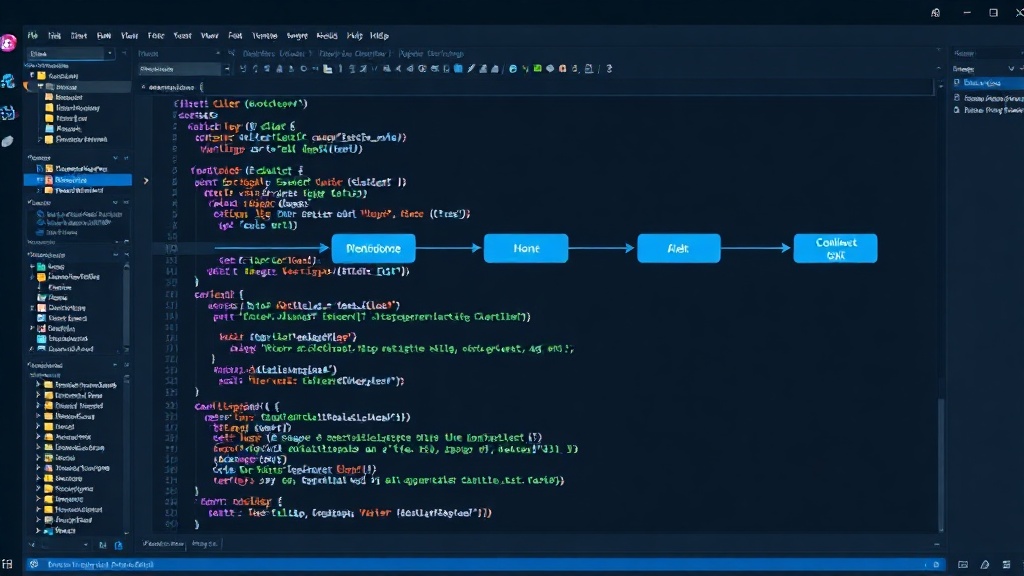Click the gray blob icon in left sidebar
Image resolution: width=1024 pixels, height=576 pixels.
pyautogui.click(x=7, y=141)
